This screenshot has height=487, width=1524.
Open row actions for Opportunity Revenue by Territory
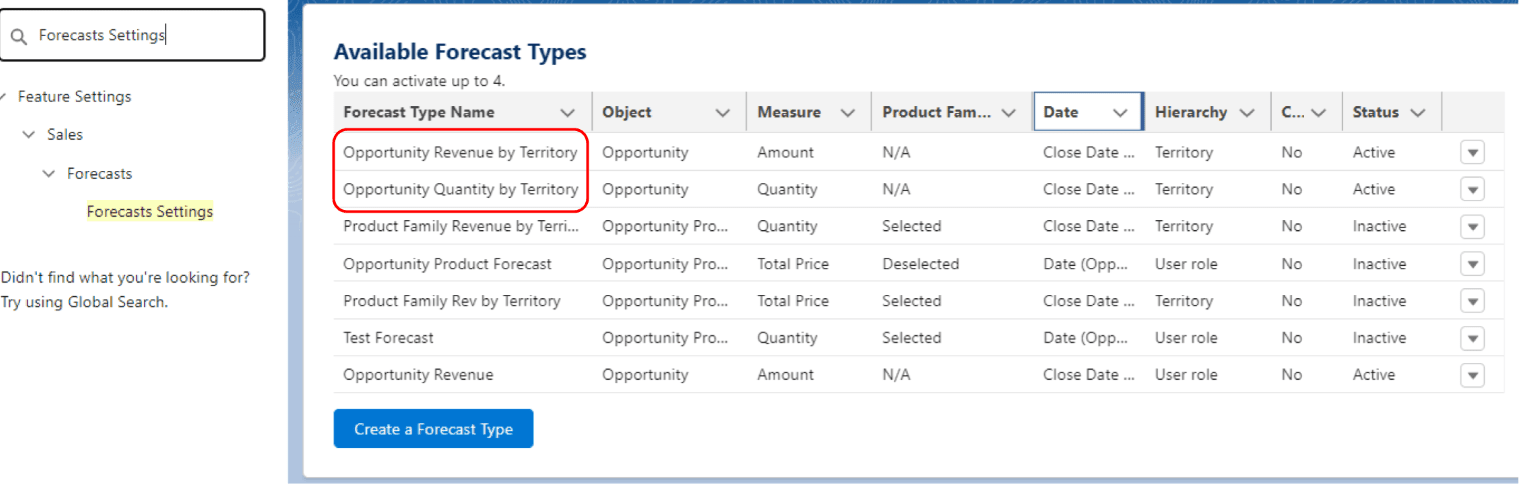[x=1472, y=153]
